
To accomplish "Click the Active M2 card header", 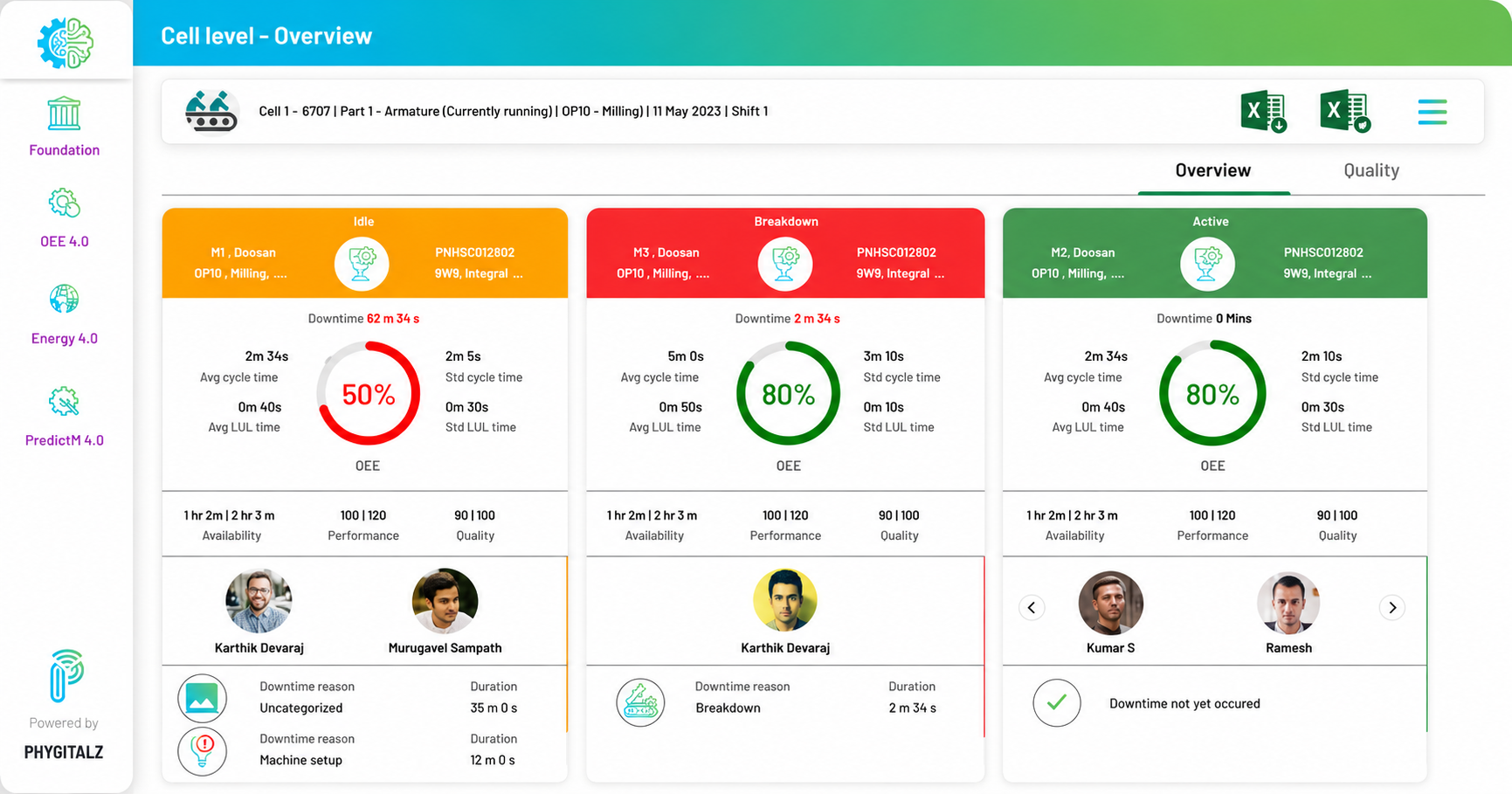I will click(x=1215, y=252).
